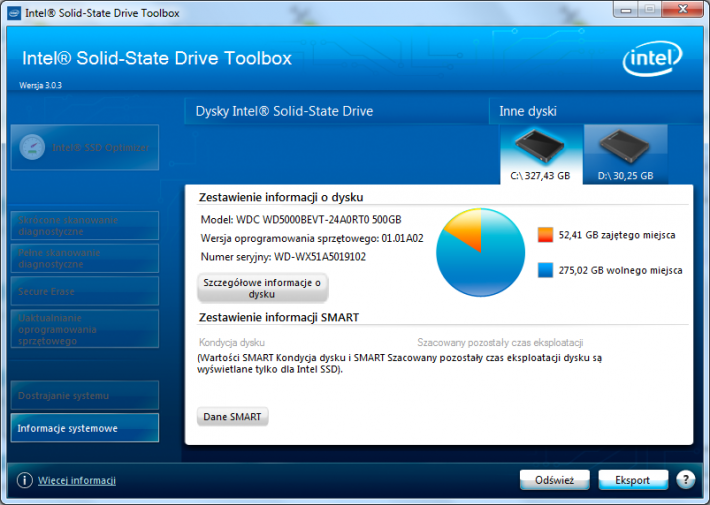The width and height of the screenshot is (710, 505).
Task: Export data with the Eksport button
Action: 633,480
